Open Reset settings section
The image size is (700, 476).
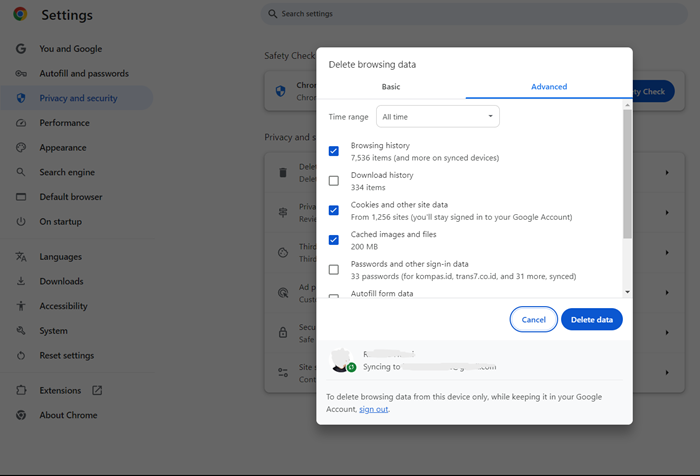(67, 355)
